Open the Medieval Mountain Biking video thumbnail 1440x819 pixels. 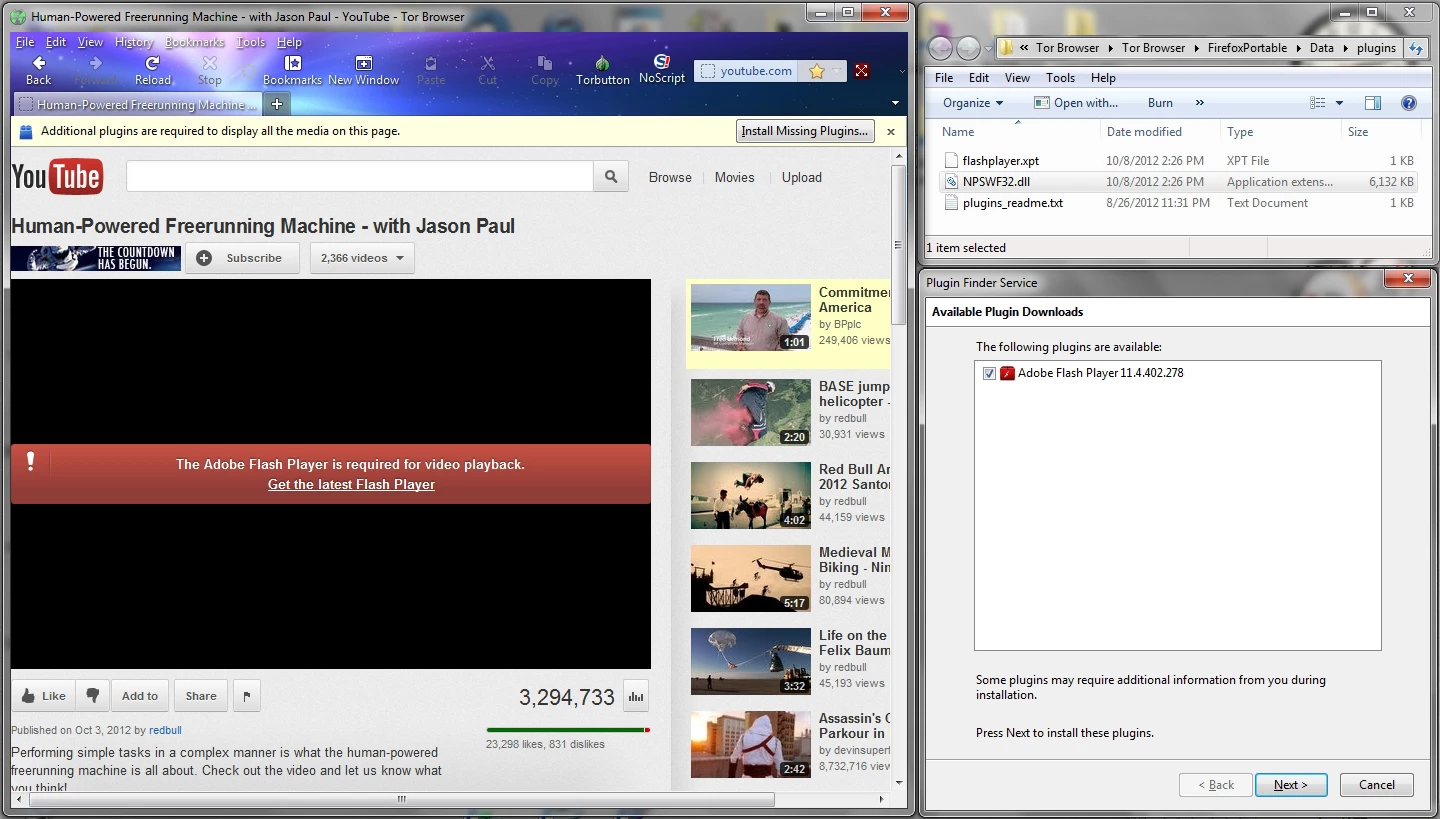tap(750, 578)
